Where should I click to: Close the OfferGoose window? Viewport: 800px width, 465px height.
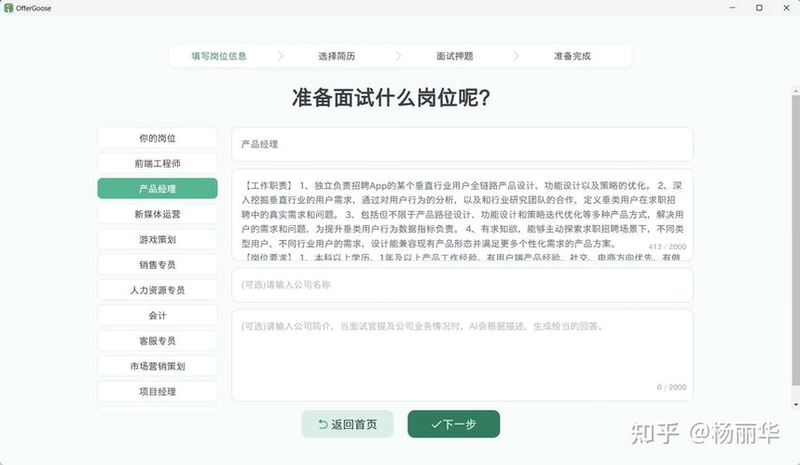click(x=786, y=8)
